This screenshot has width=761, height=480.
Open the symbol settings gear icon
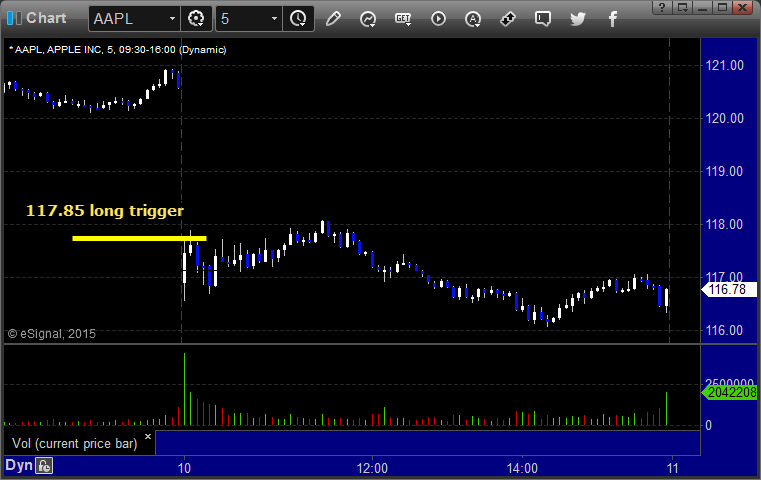(x=196, y=19)
